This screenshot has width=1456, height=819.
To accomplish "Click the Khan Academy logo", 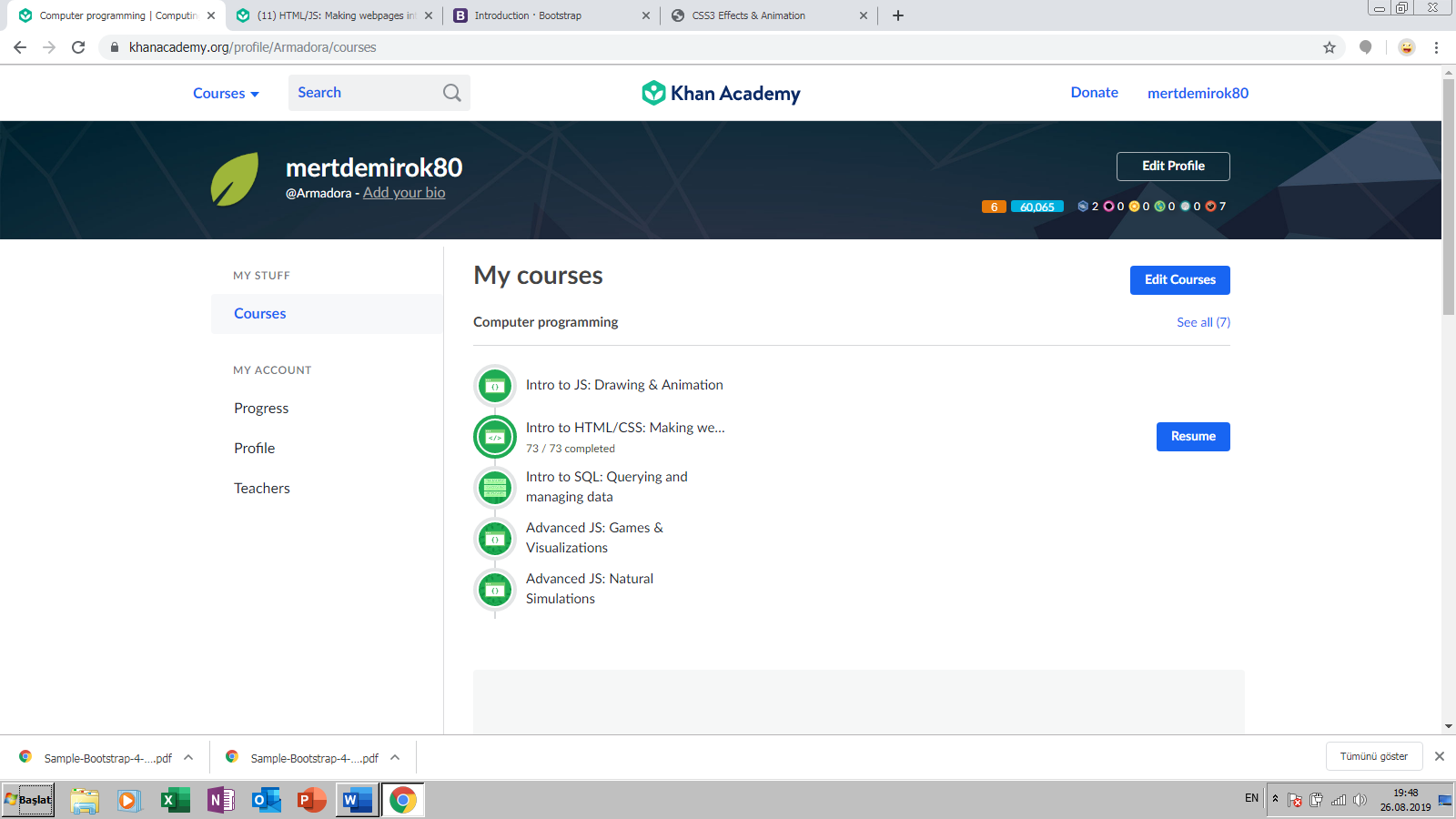I will (721, 93).
